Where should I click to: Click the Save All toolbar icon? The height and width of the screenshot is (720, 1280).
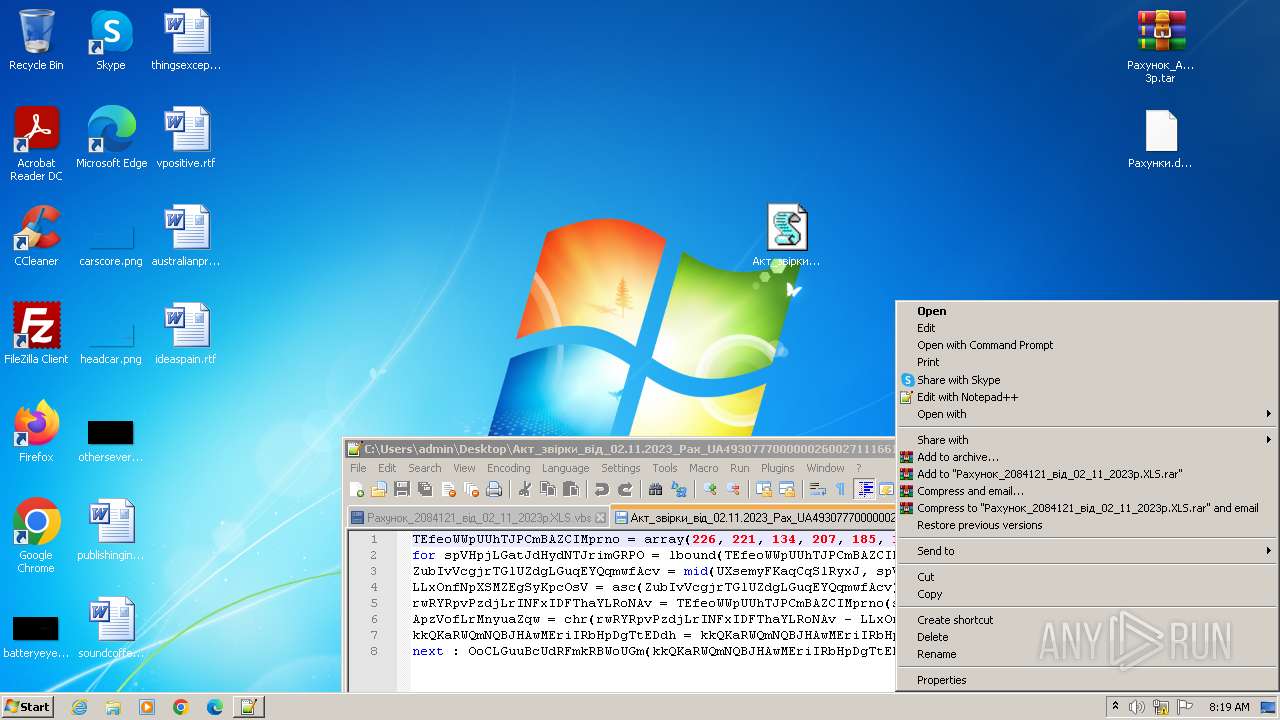[x=425, y=489]
